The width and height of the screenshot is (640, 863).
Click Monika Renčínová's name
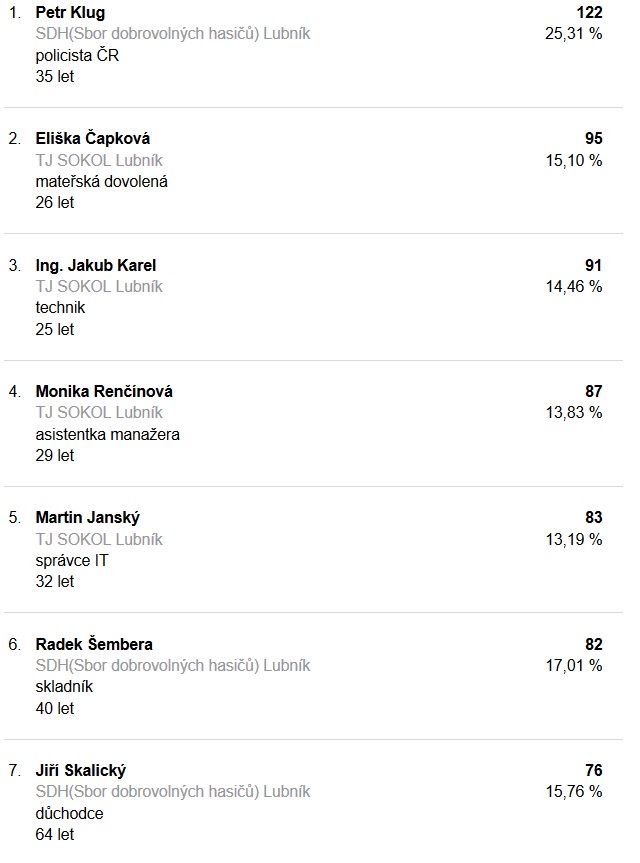click(103, 391)
